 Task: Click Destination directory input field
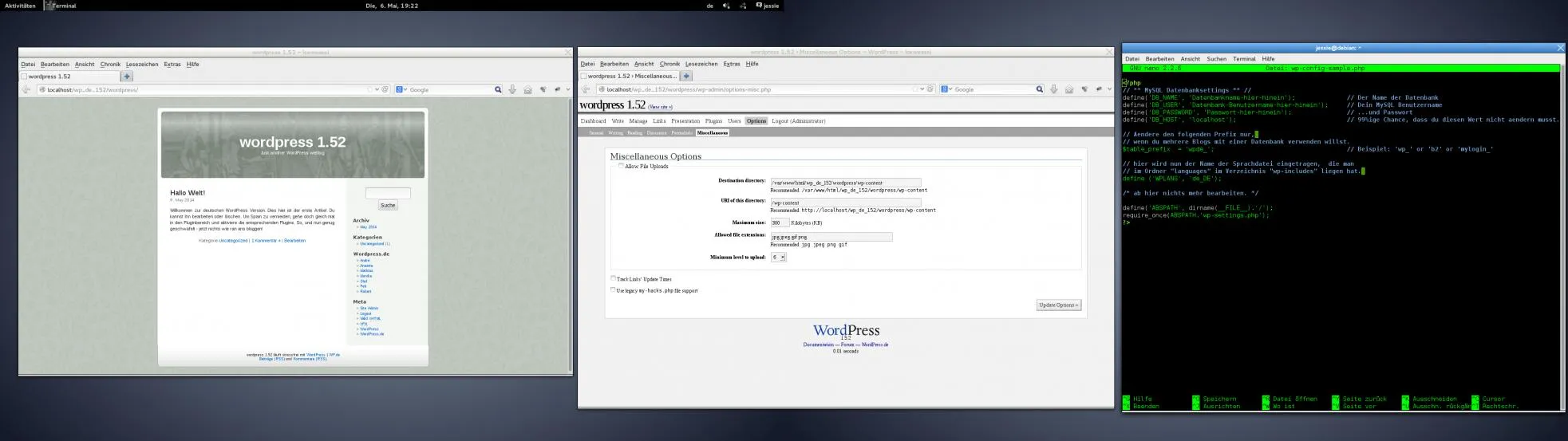pyautogui.click(x=845, y=183)
